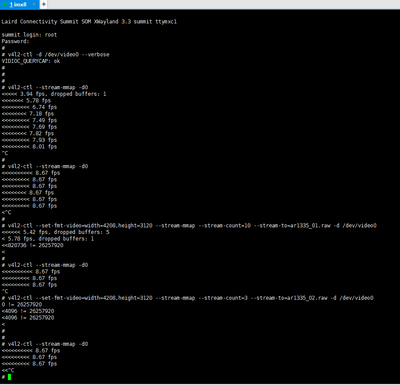Click the 6.74 fps output line
The image size is (400, 385).
[29, 107]
